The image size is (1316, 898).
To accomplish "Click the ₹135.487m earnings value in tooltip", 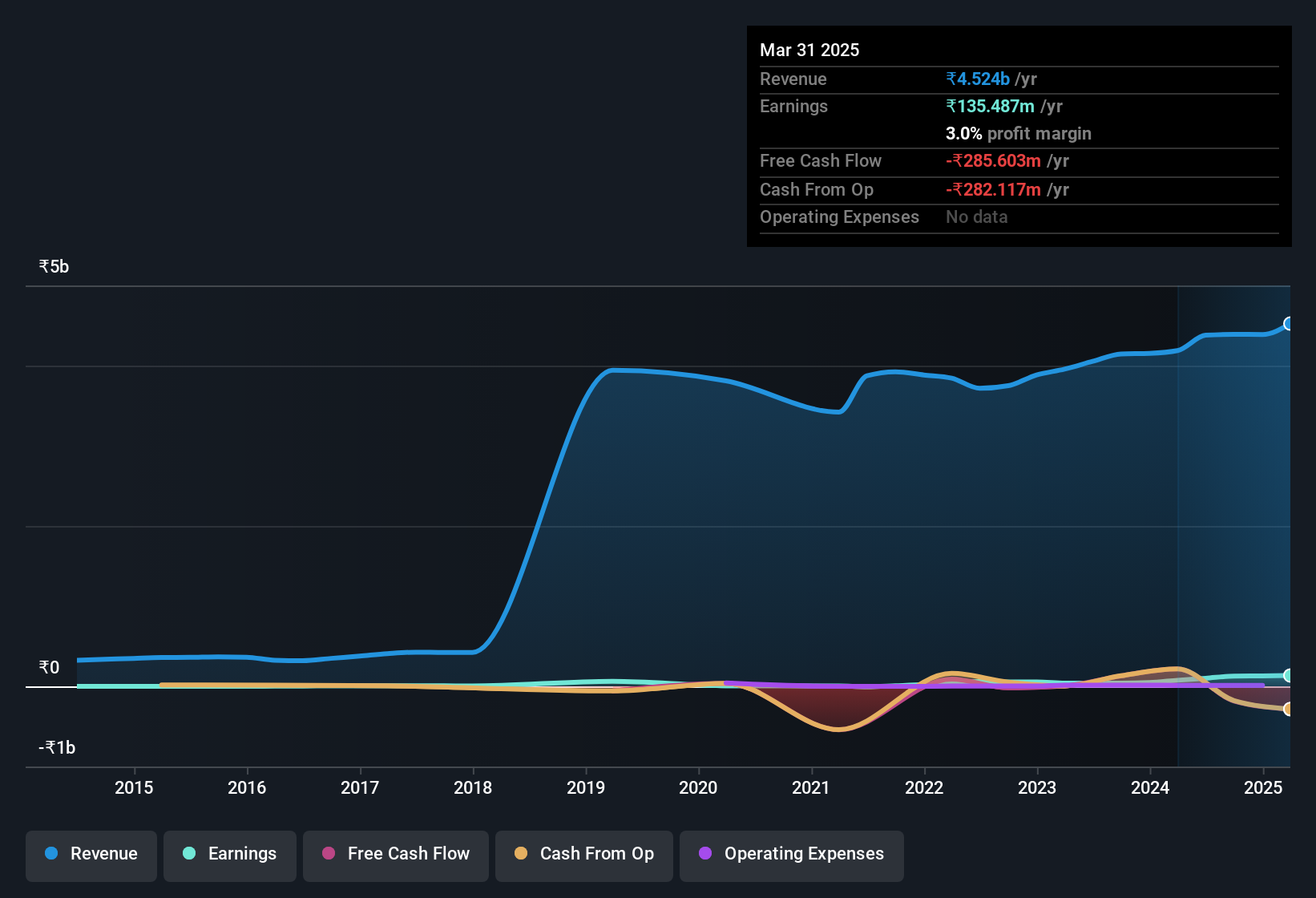I will pyautogui.click(x=990, y=107).
